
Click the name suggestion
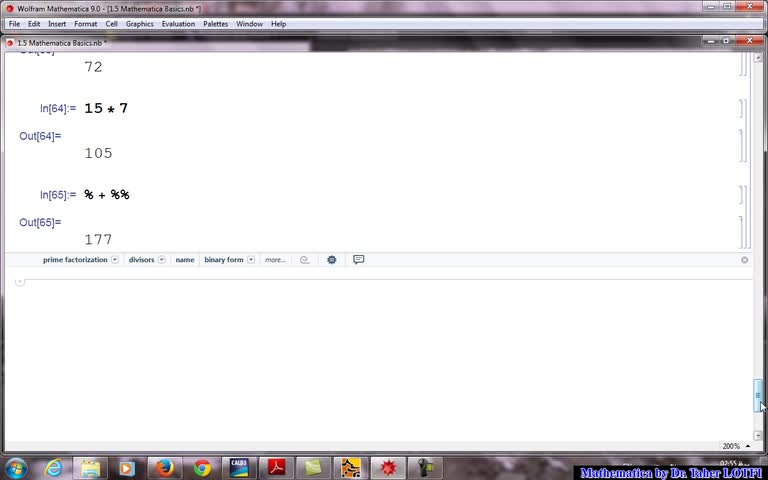[185, 260]
